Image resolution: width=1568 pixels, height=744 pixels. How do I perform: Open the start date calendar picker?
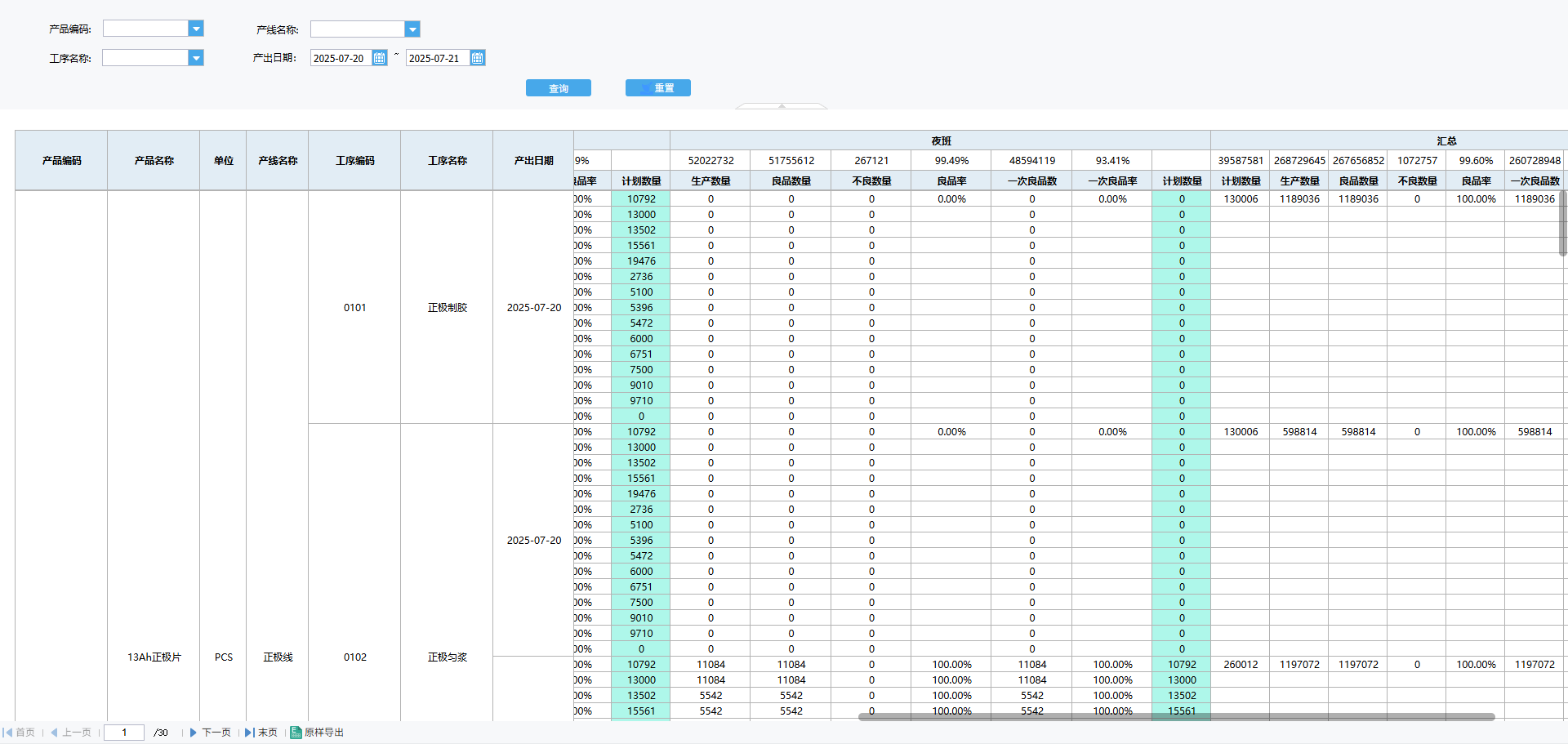tap(379, 58)
